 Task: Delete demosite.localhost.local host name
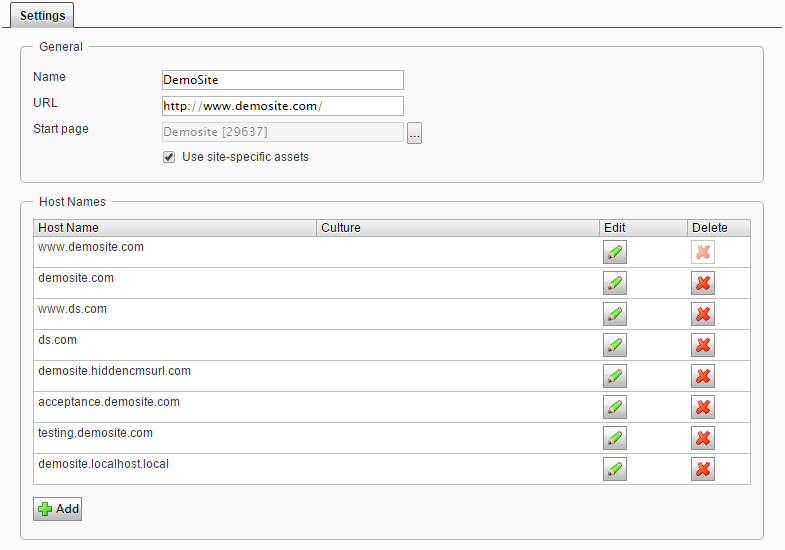(703, 469)
